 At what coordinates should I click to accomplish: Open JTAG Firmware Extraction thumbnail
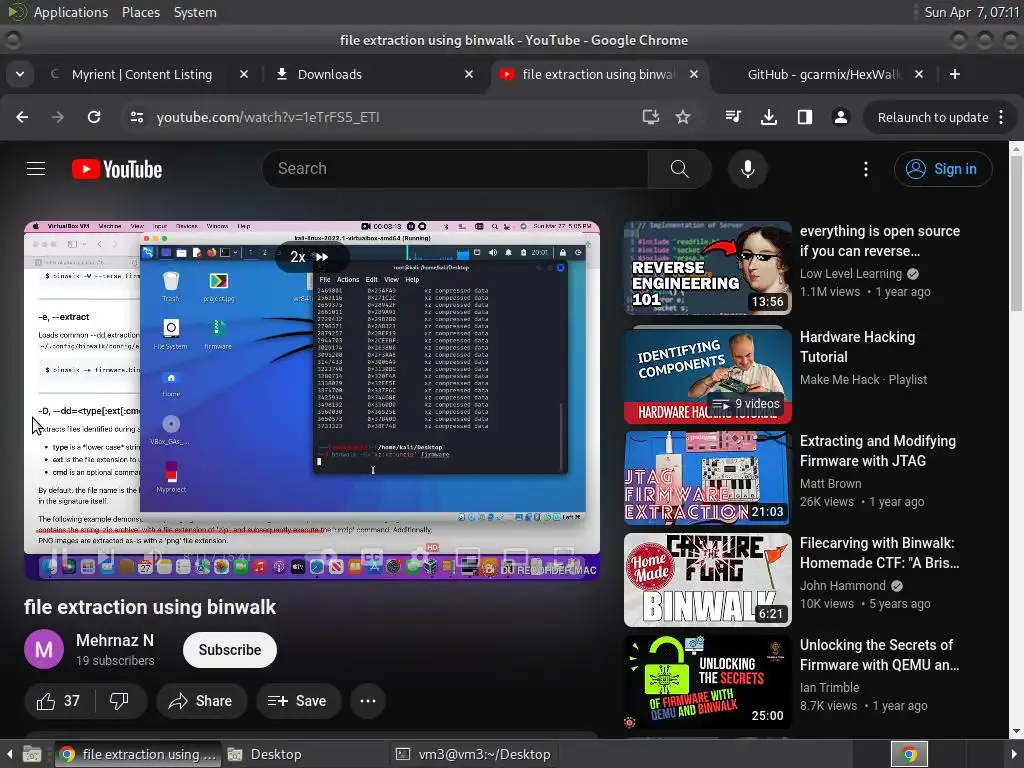click(708, 478)
